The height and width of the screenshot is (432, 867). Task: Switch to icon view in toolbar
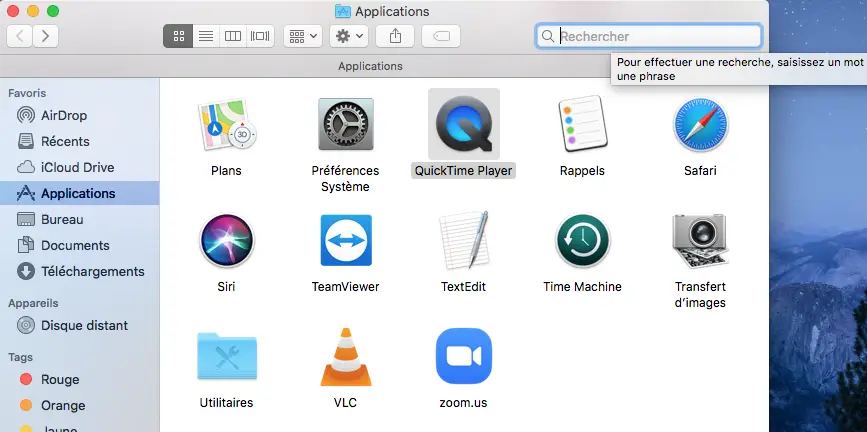(x=178, y=37)
